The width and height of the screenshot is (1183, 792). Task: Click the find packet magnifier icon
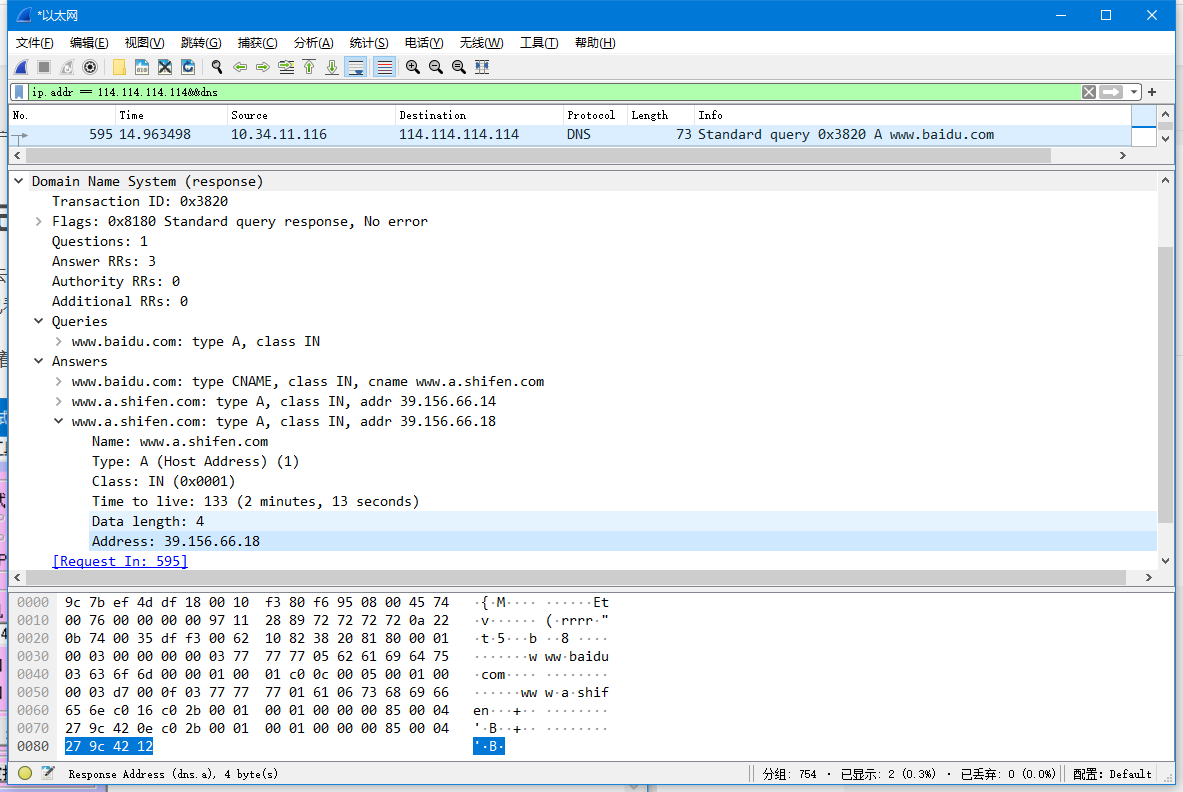pos(216,67)
